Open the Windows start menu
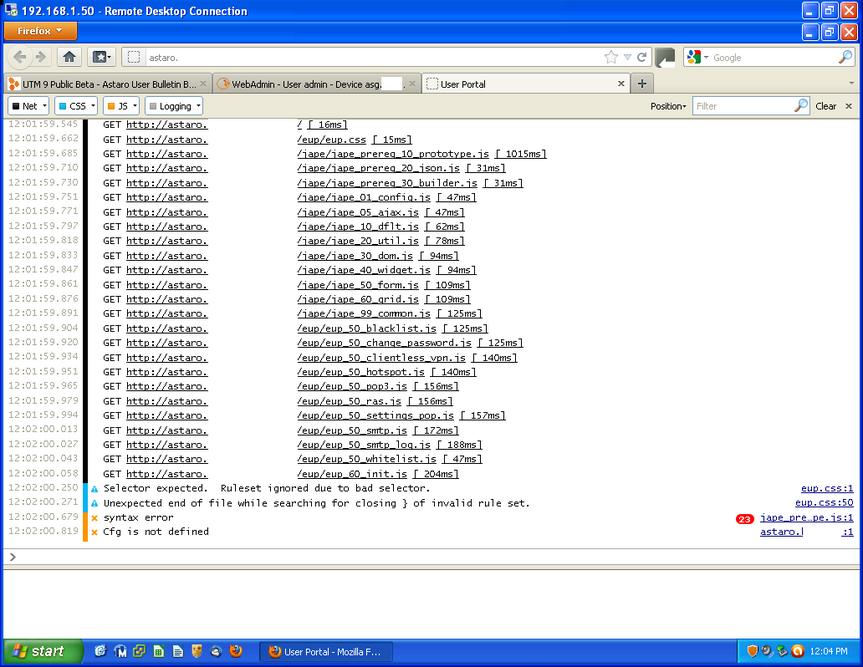 [43, 652]
